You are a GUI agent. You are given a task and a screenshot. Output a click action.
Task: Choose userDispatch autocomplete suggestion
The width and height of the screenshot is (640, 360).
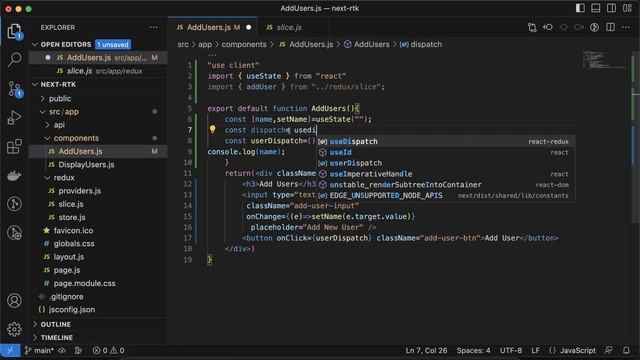tap(446, 163)
